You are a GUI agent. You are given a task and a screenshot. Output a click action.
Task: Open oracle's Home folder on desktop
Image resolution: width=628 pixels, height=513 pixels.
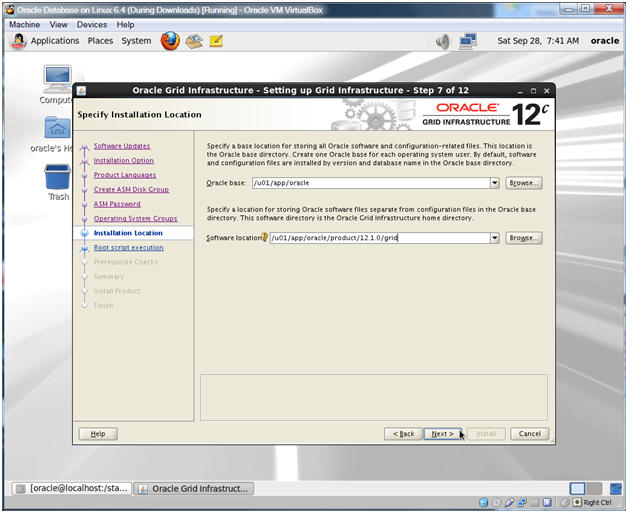pos(57,130)
